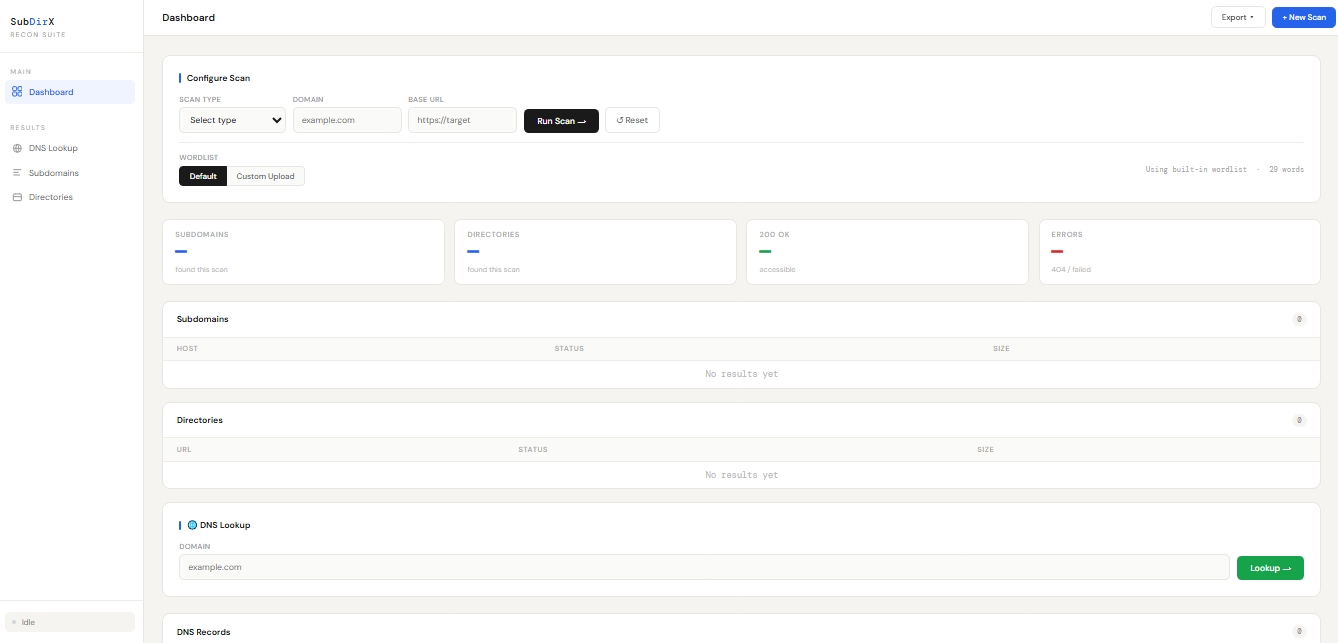This screenshot has width=1338, height=643.
Task: Click the DNS Records count badge
Action: [1299, 632]
